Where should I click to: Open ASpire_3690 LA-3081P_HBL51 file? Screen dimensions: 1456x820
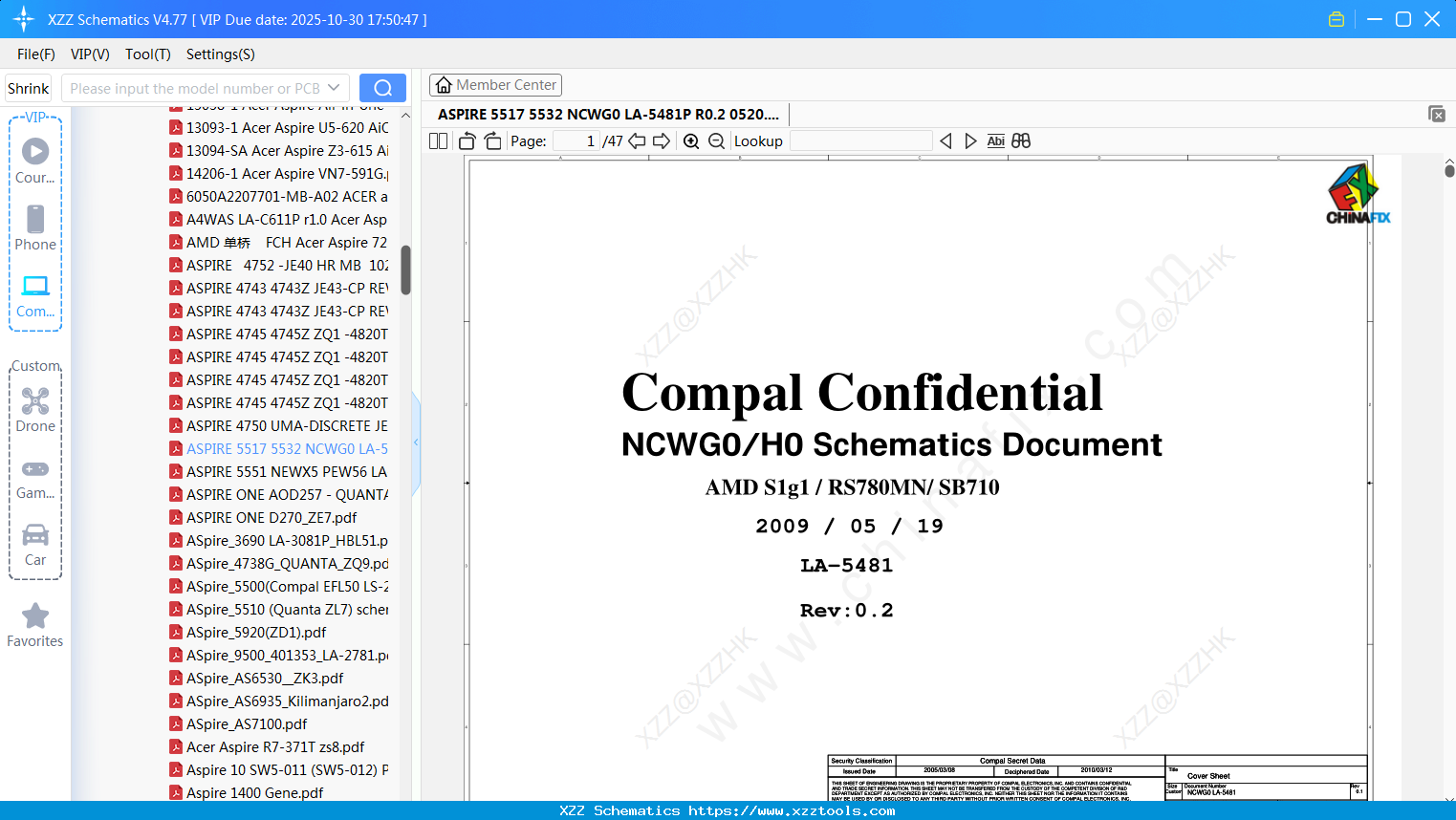[279, 540]
